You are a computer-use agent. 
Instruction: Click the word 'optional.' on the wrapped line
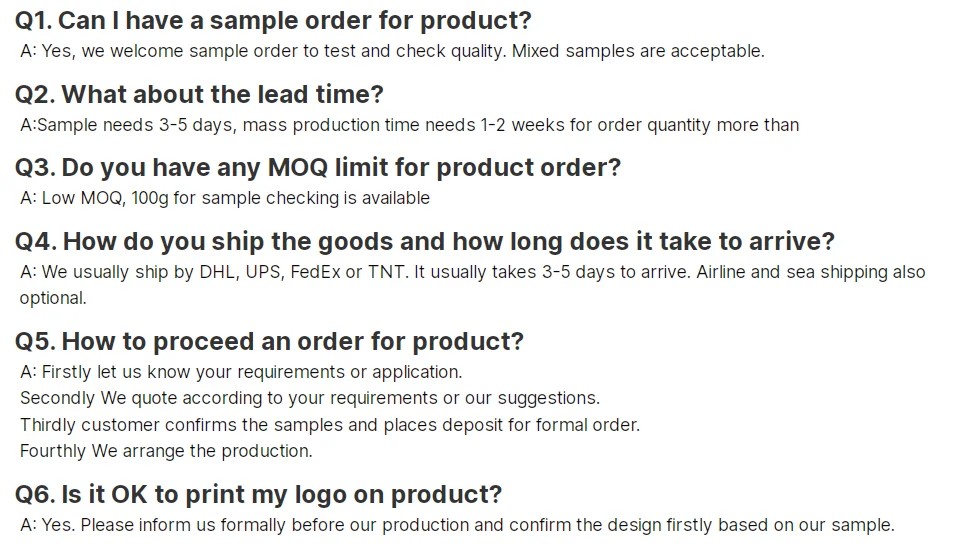click(x=53, y=298)
